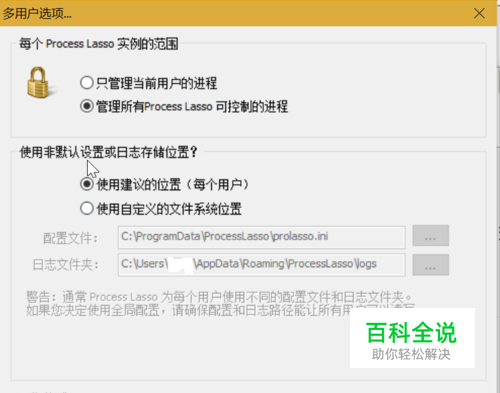500x393 pixels.
Task: Click the 使用非默认设置或日志存储位置? heading
Action: 108,152
